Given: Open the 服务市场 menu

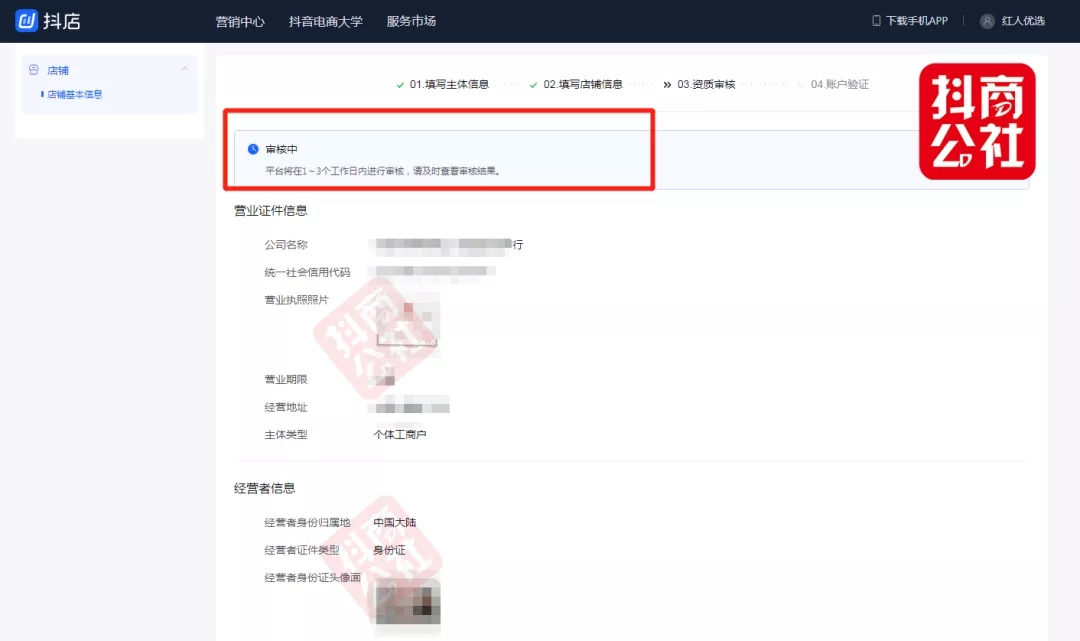Looking at the screenshot, I should 411,21.
